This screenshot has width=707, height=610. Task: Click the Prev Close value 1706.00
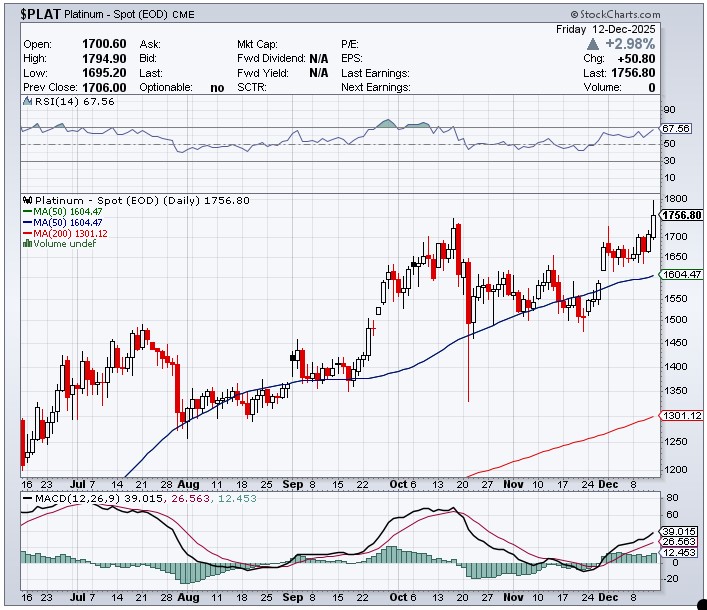103,87
